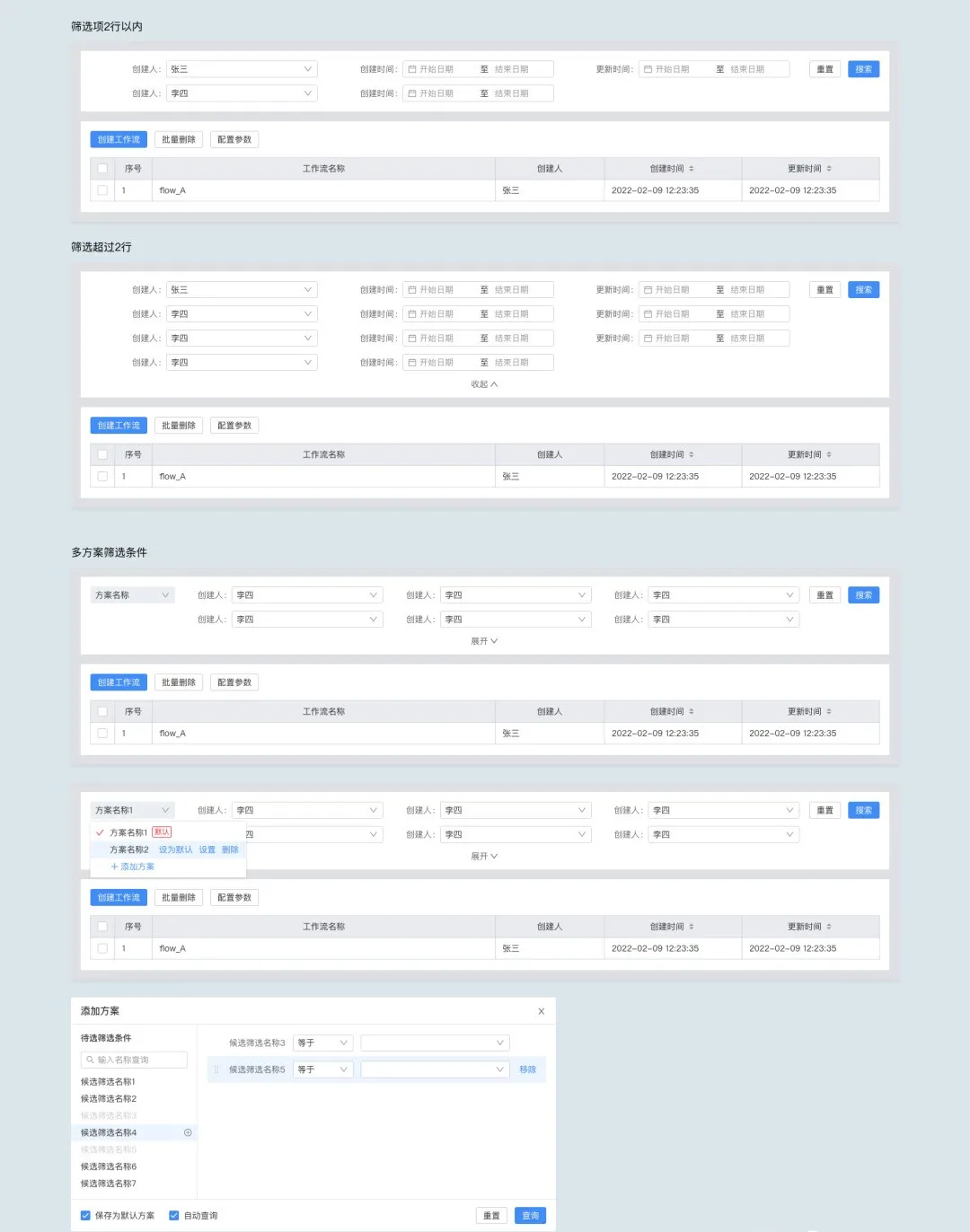Viewport: 970px width, 1232px height.
Task: Close the 添加方案 dialog with X
Action: click(542, 1011)
